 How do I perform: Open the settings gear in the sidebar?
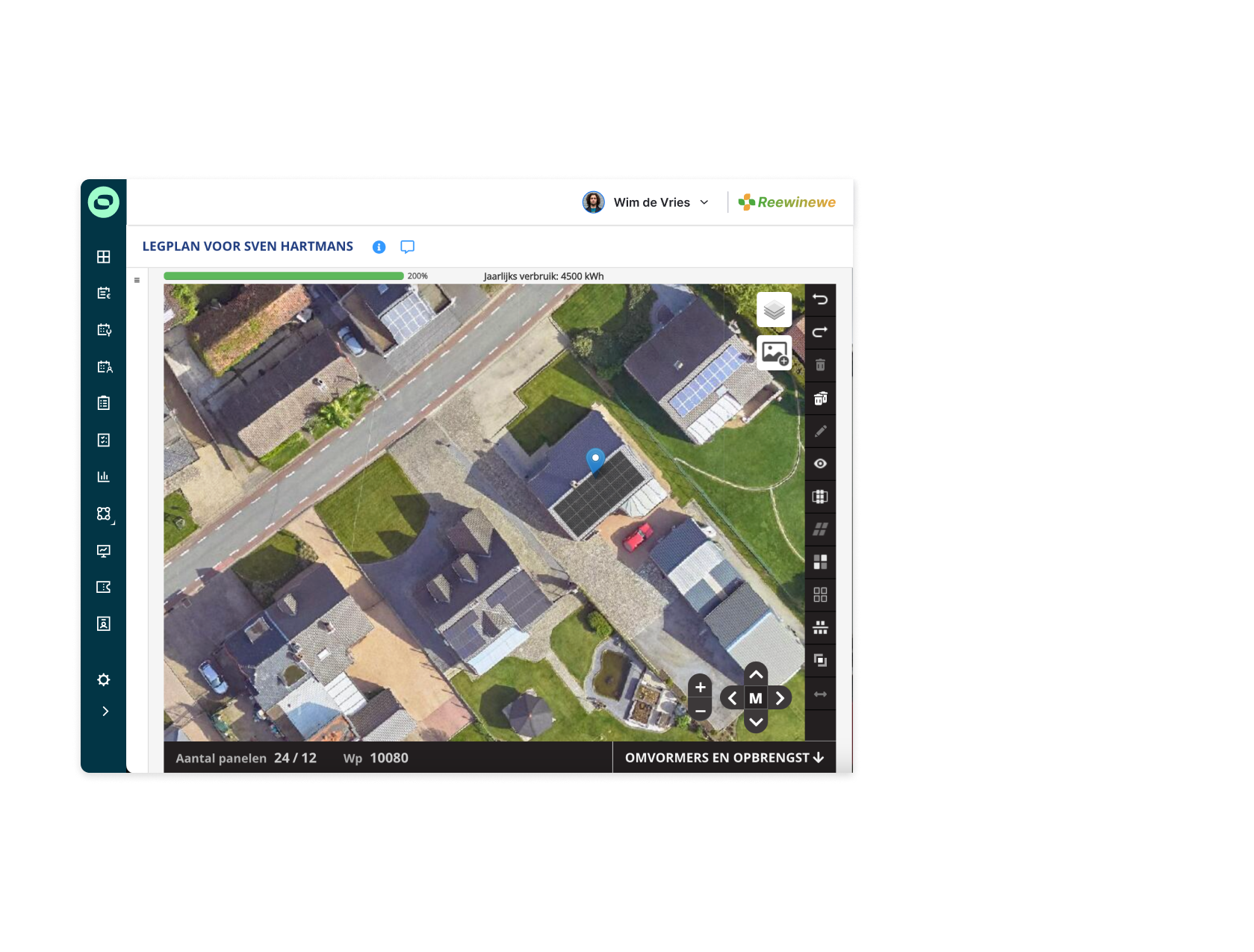point(104,679)
